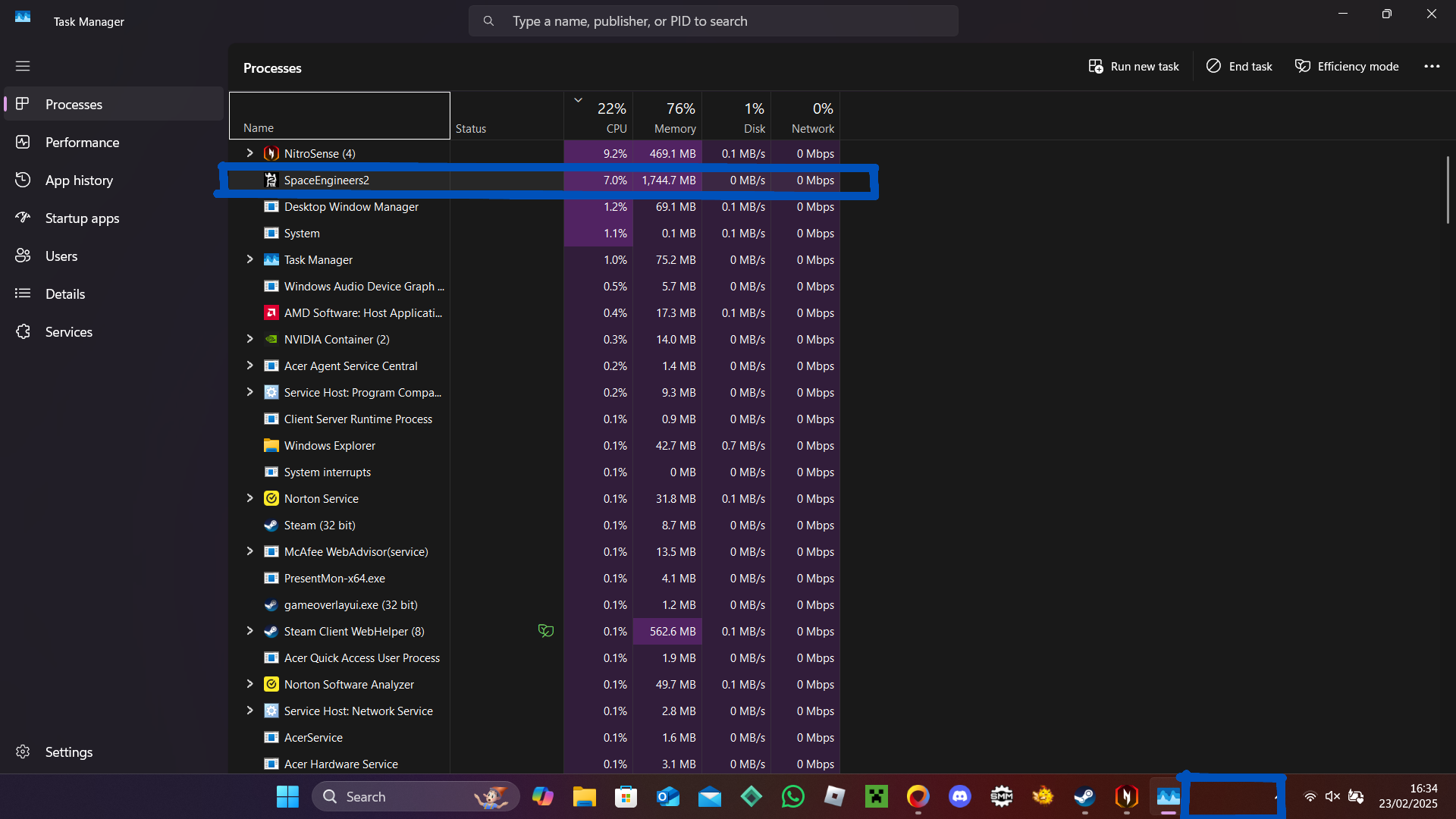The image size is (1456, 819).
Task: Click the WhatsApp taskbar icon
Action: (x=793, y=796)
